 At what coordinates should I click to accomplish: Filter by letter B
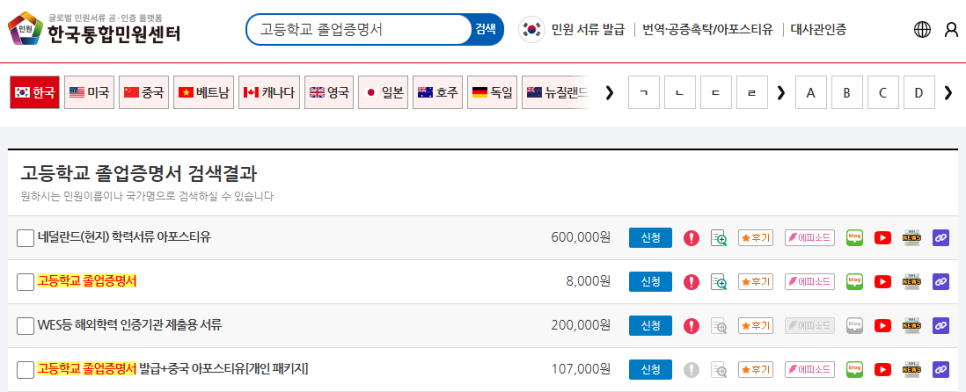coord(847,92)
